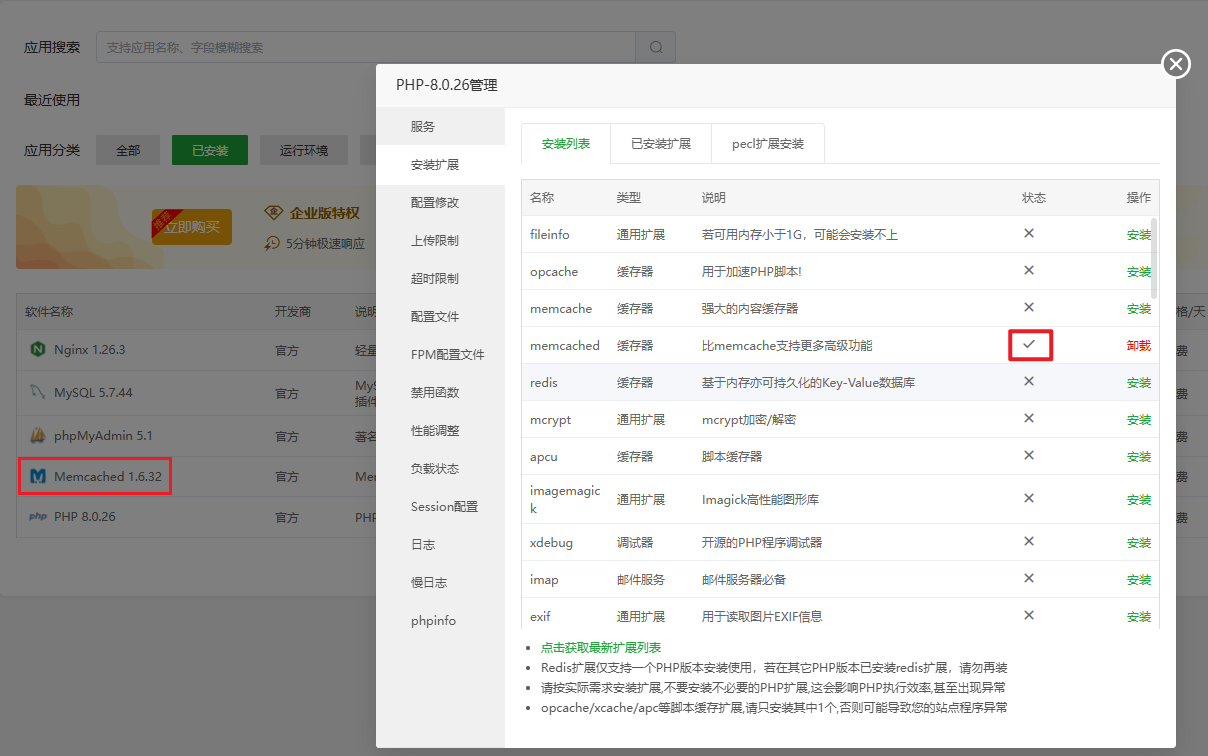The image size is (1208, 756).
Task: Open the 慢日志 sidebar item
Action: (440, 583)
